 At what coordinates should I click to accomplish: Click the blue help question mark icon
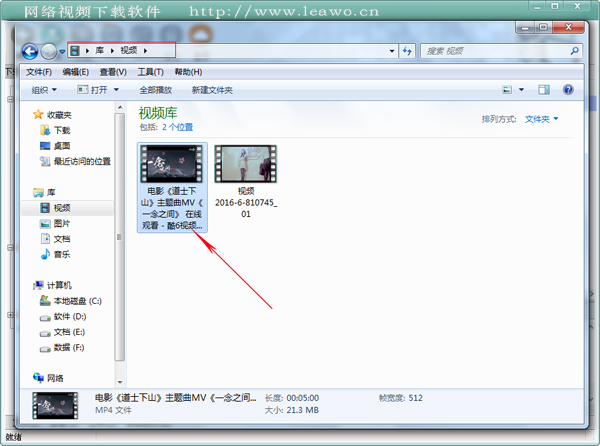(568, 90)
